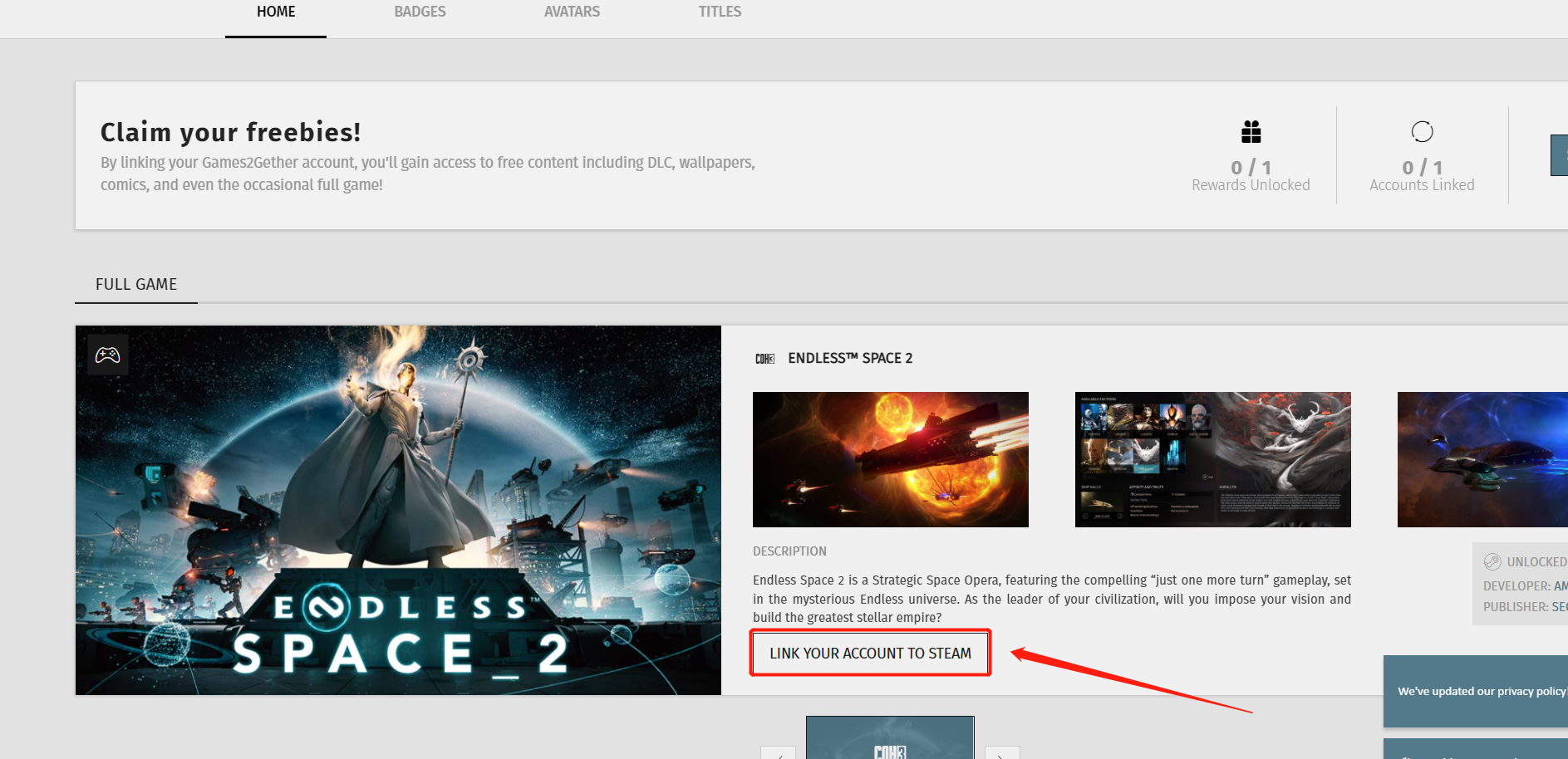Select the COH3 carousel thumbnail

(890, 738)
